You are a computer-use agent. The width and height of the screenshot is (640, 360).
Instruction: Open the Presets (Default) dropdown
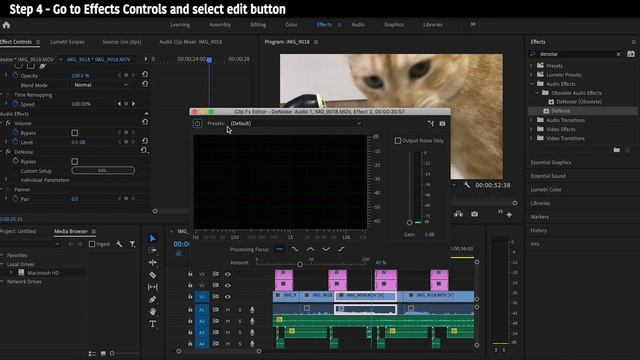(x=296, y=123)
